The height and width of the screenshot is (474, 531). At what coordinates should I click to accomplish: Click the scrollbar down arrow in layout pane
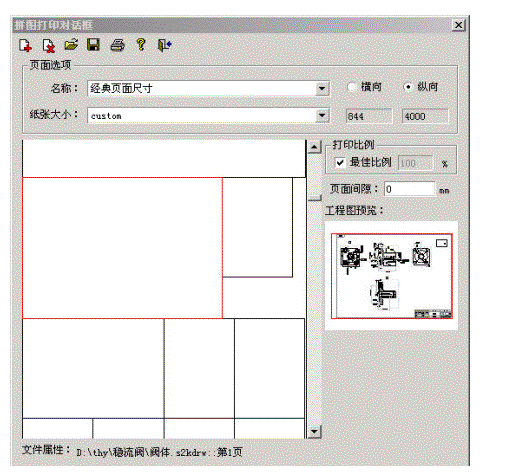tap(314, 432)
